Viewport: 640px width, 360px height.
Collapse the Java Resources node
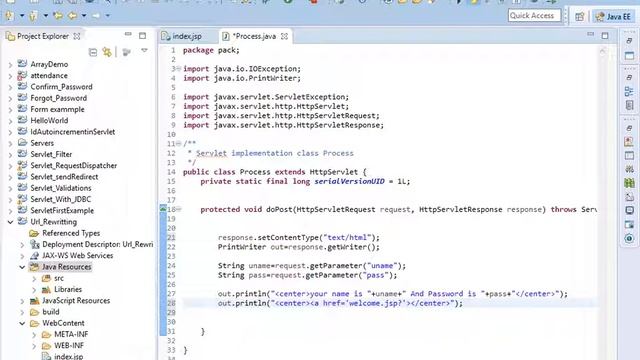tap(22, 267)
